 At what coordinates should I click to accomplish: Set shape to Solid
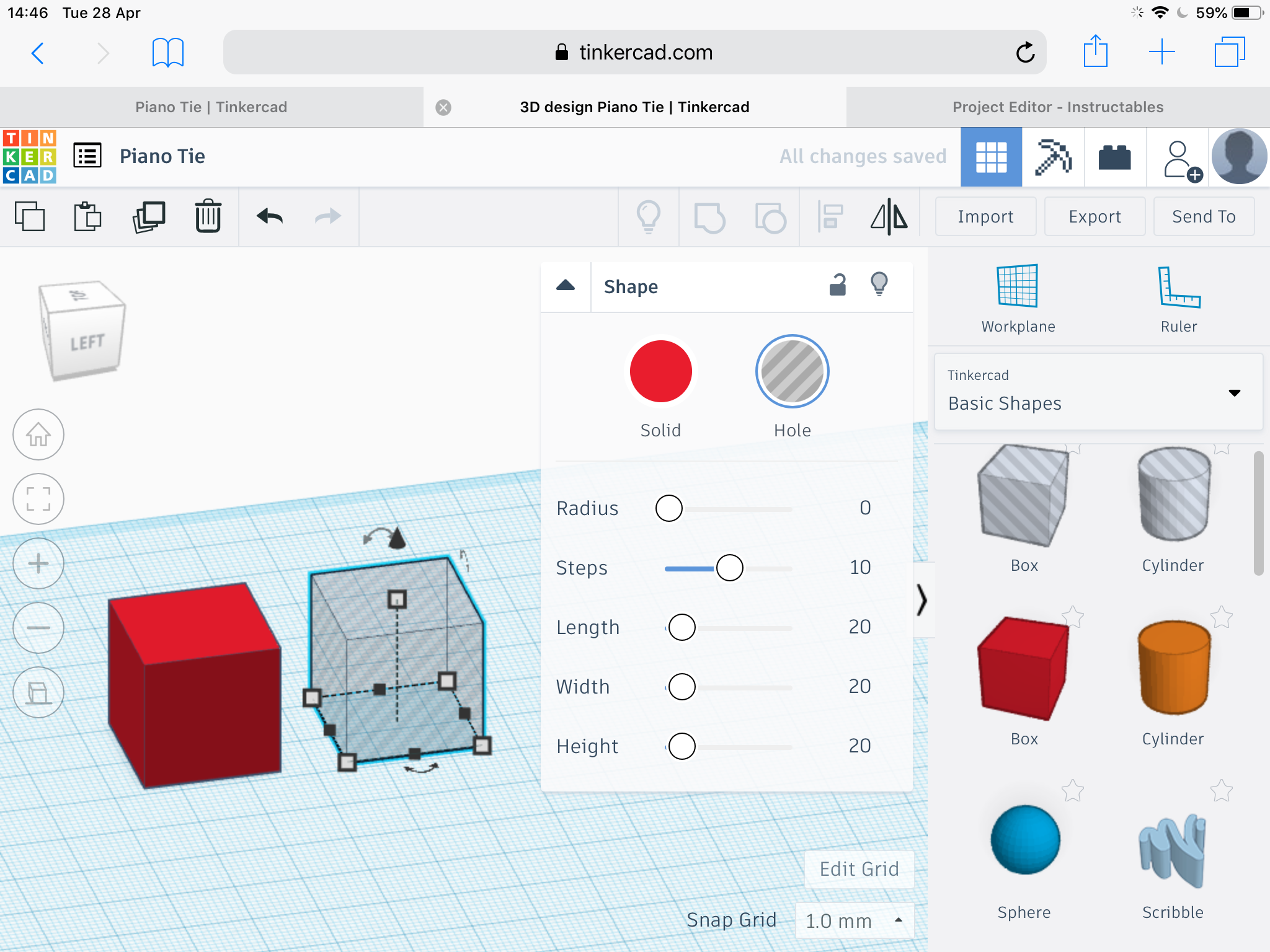click(661, 371)
